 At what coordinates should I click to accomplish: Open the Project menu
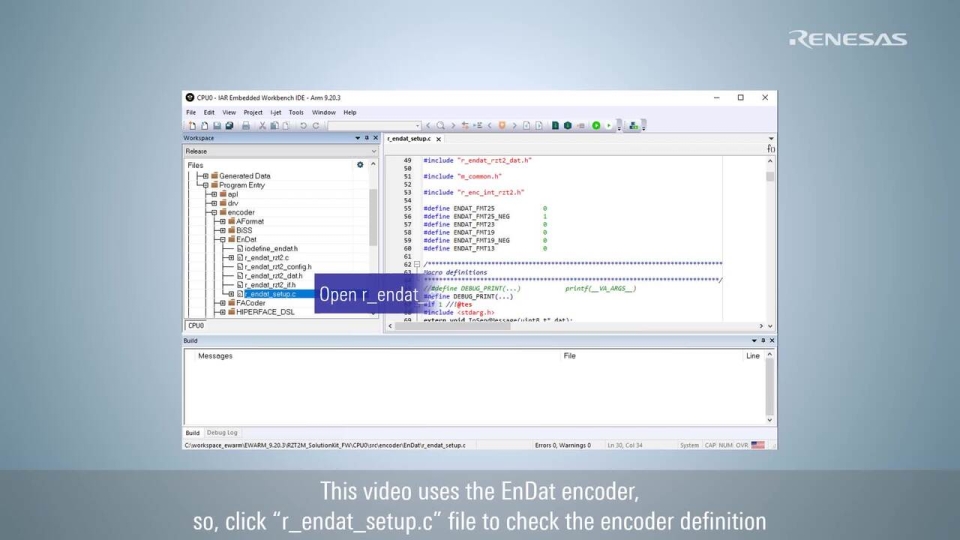(253, 113)
